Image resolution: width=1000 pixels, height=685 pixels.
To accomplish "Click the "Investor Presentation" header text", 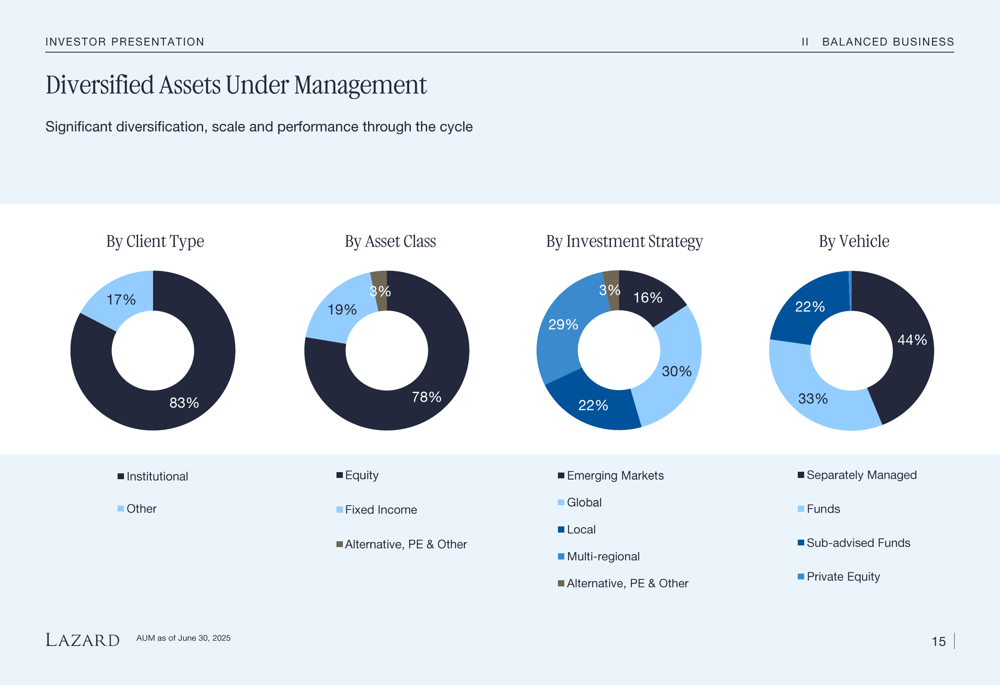I will coord(125,42).
